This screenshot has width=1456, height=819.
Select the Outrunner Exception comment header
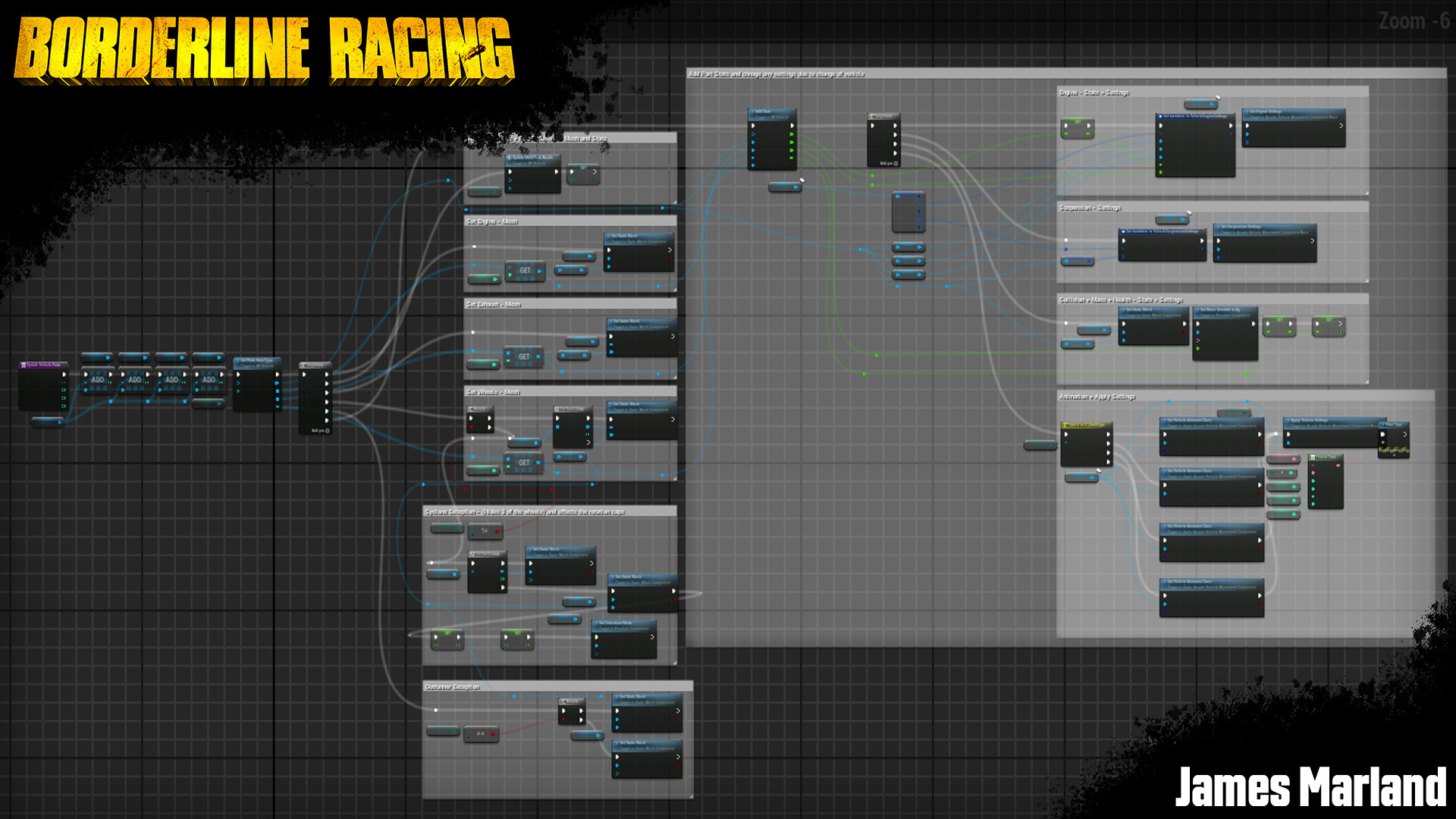click(557, 686)
